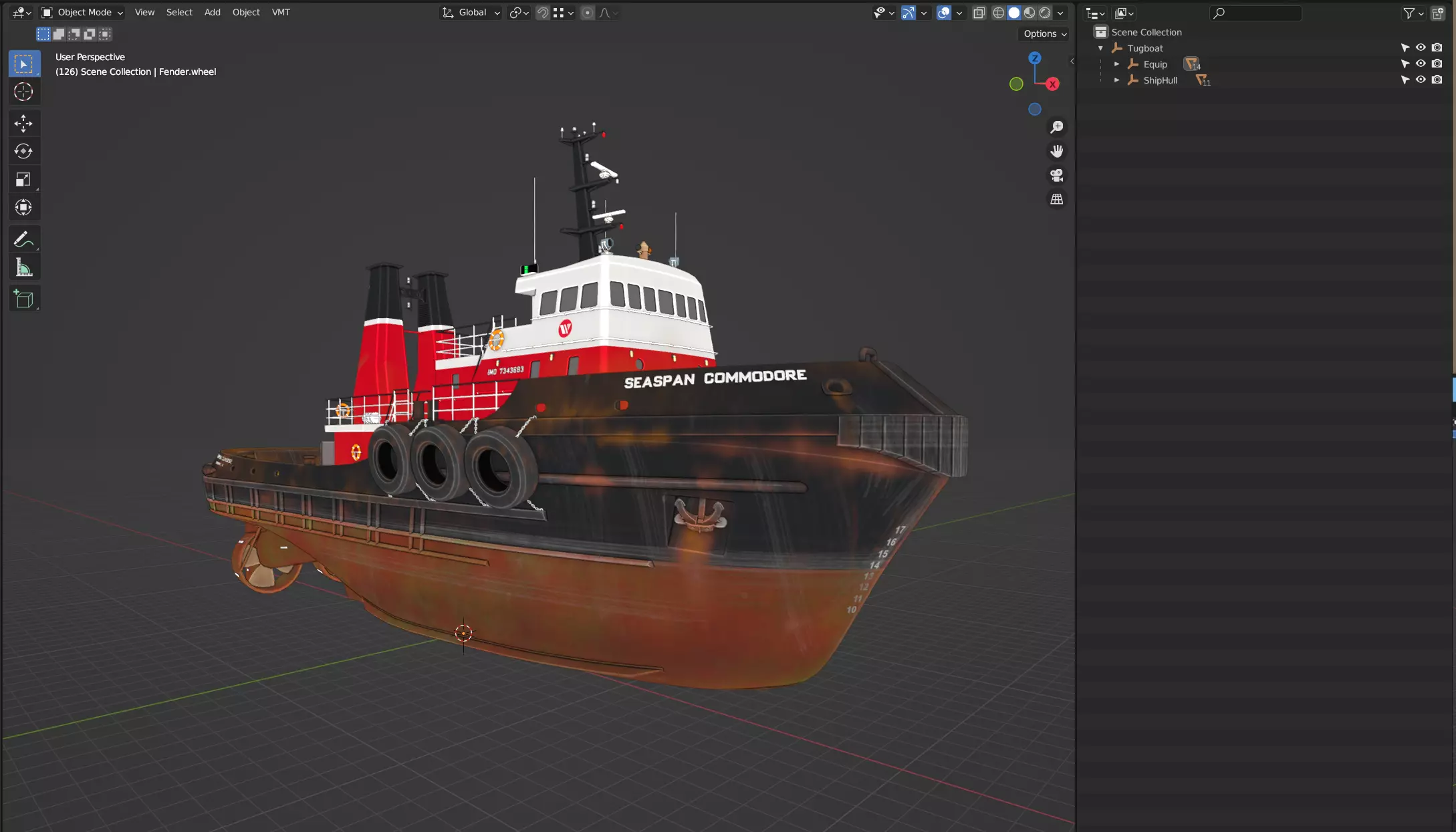Select the Select Box tool

[x=24, y=64]
